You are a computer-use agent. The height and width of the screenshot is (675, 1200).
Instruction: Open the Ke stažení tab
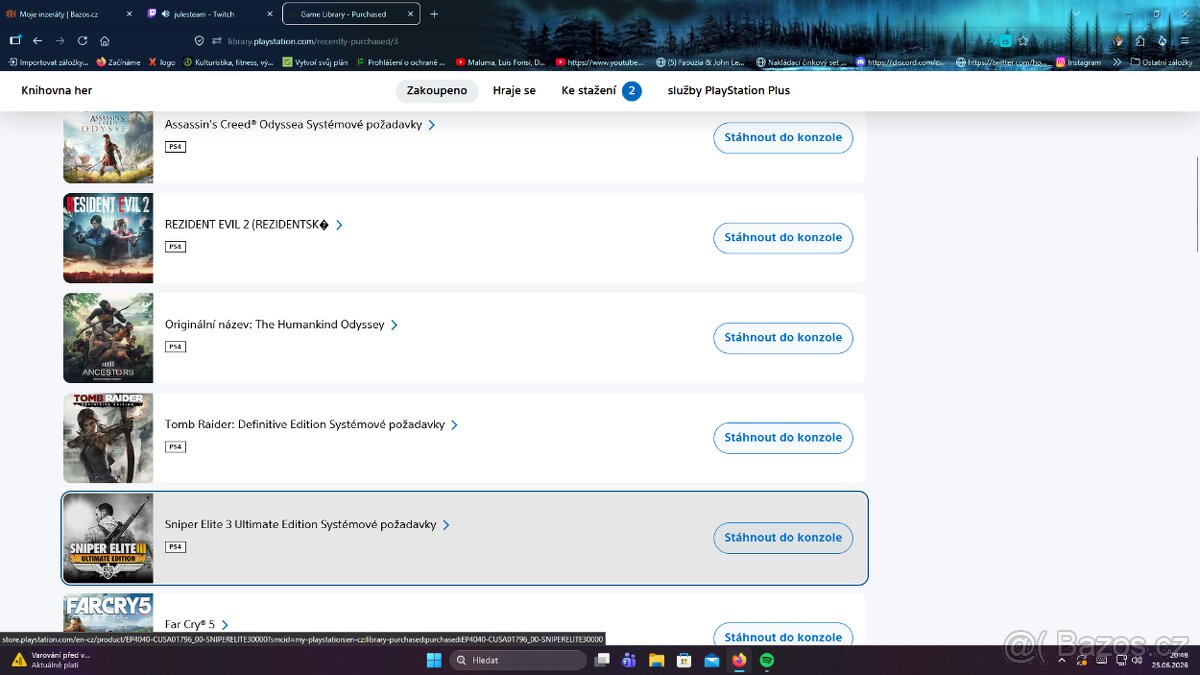click(x=601, y=91)
